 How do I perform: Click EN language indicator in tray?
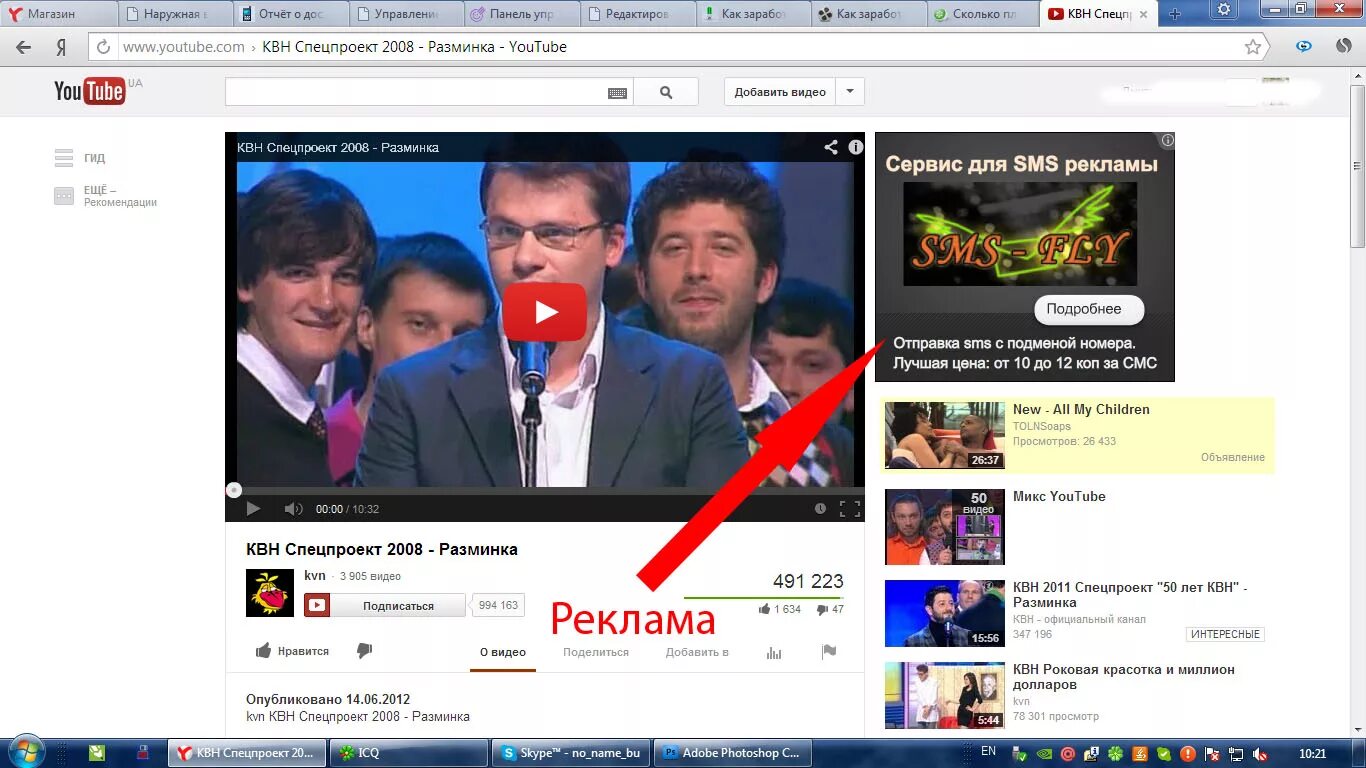pos(988,751)
